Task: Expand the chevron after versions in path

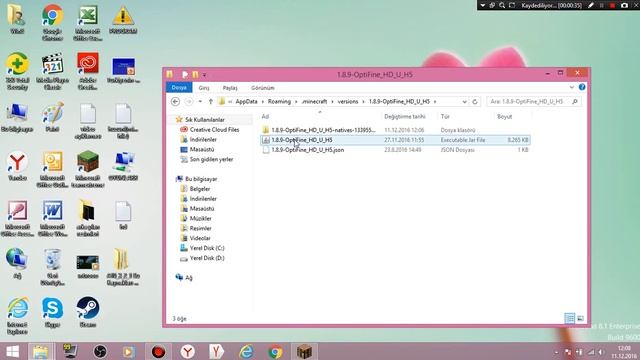Action: pyautogui.click(x=363, y=102)
